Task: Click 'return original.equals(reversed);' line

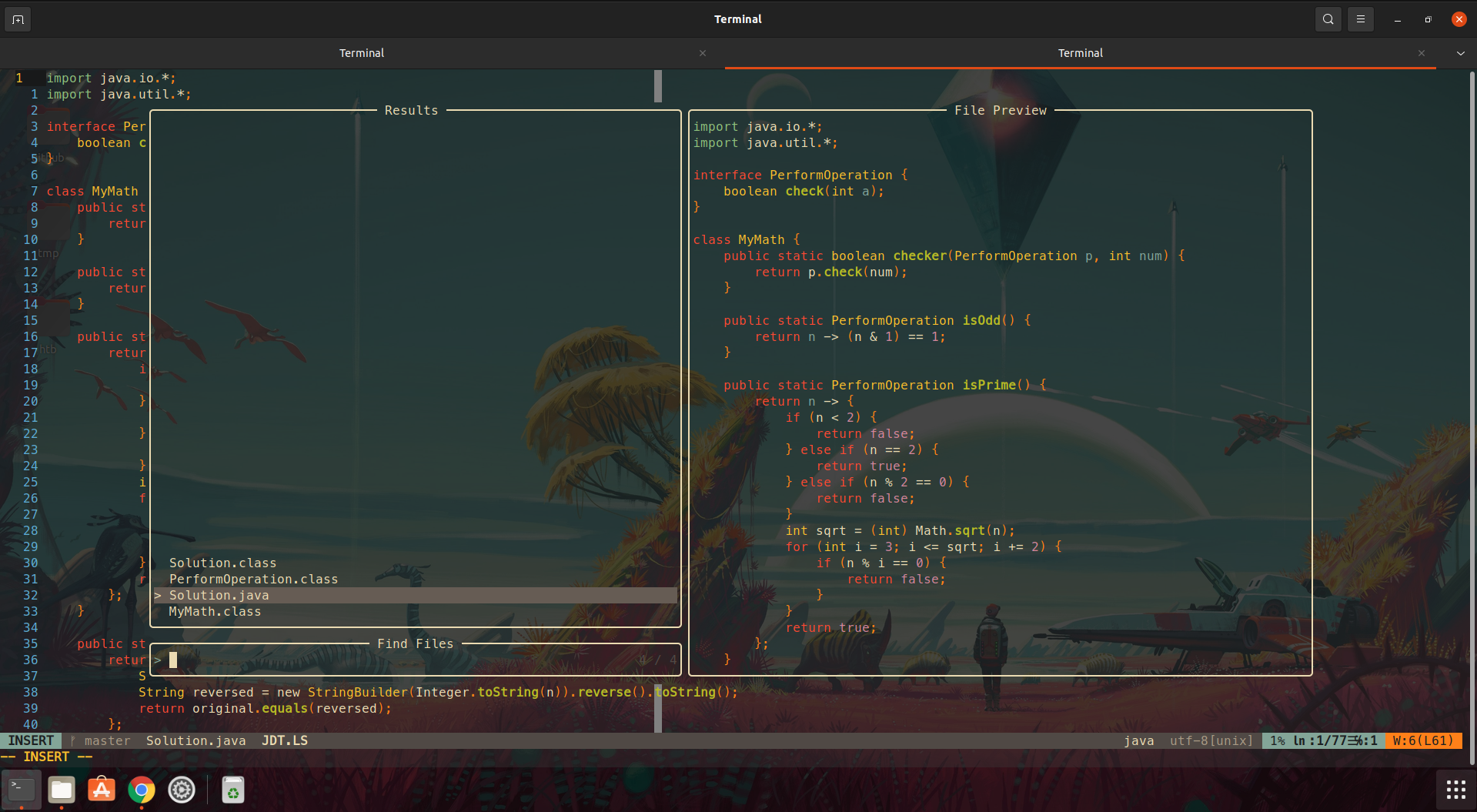Action: tap(265, 708)
